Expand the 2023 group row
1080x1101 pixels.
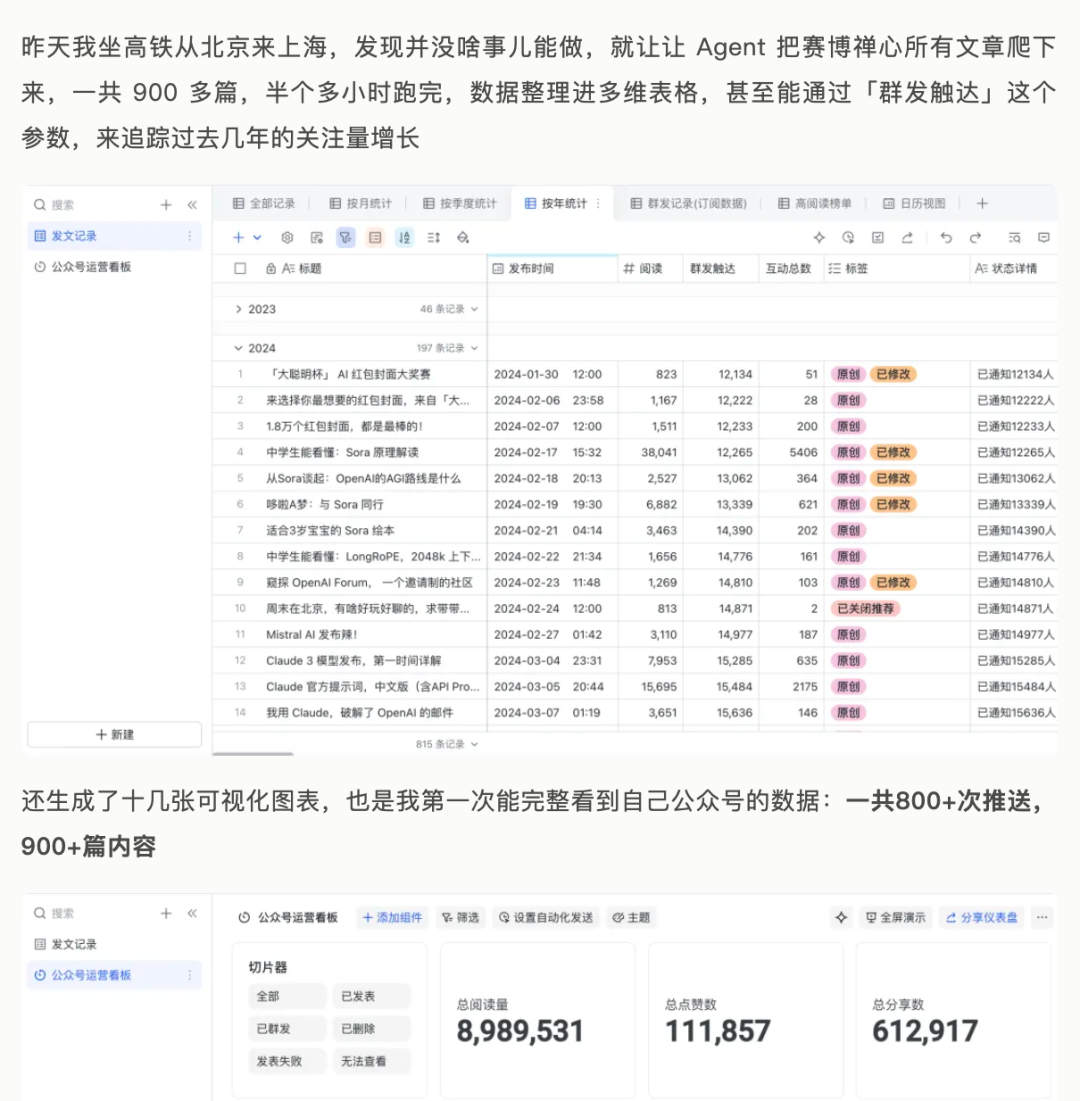238,309
